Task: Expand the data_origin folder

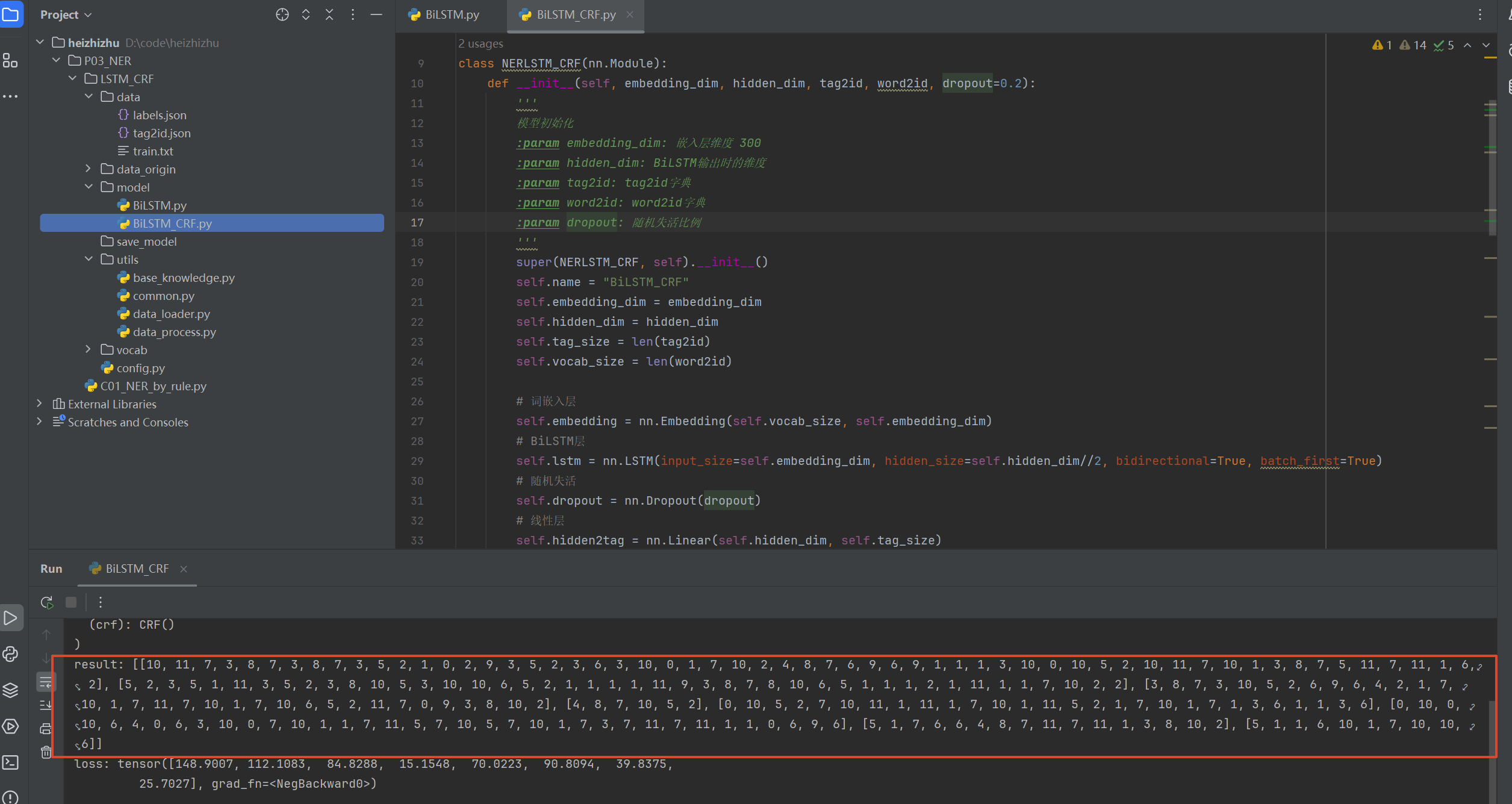Action: click(88, 169)
